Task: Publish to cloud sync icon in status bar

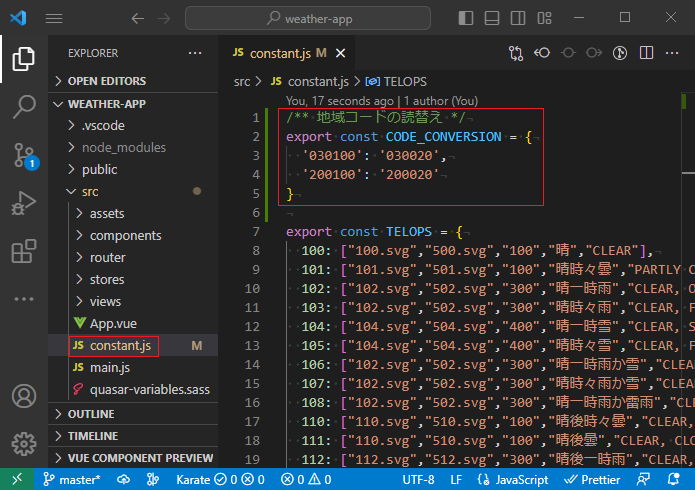Action: pyautogui.click(x=123, y=479)
